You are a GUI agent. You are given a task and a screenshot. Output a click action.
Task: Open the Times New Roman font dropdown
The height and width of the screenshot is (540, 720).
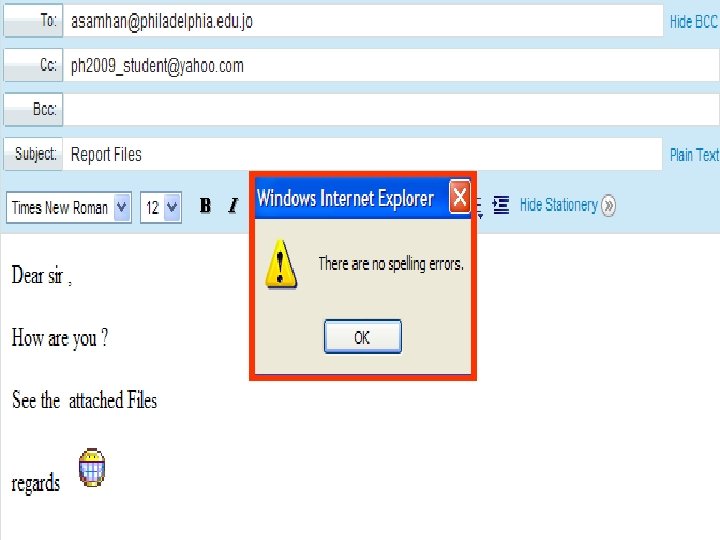tap(69, 208)
